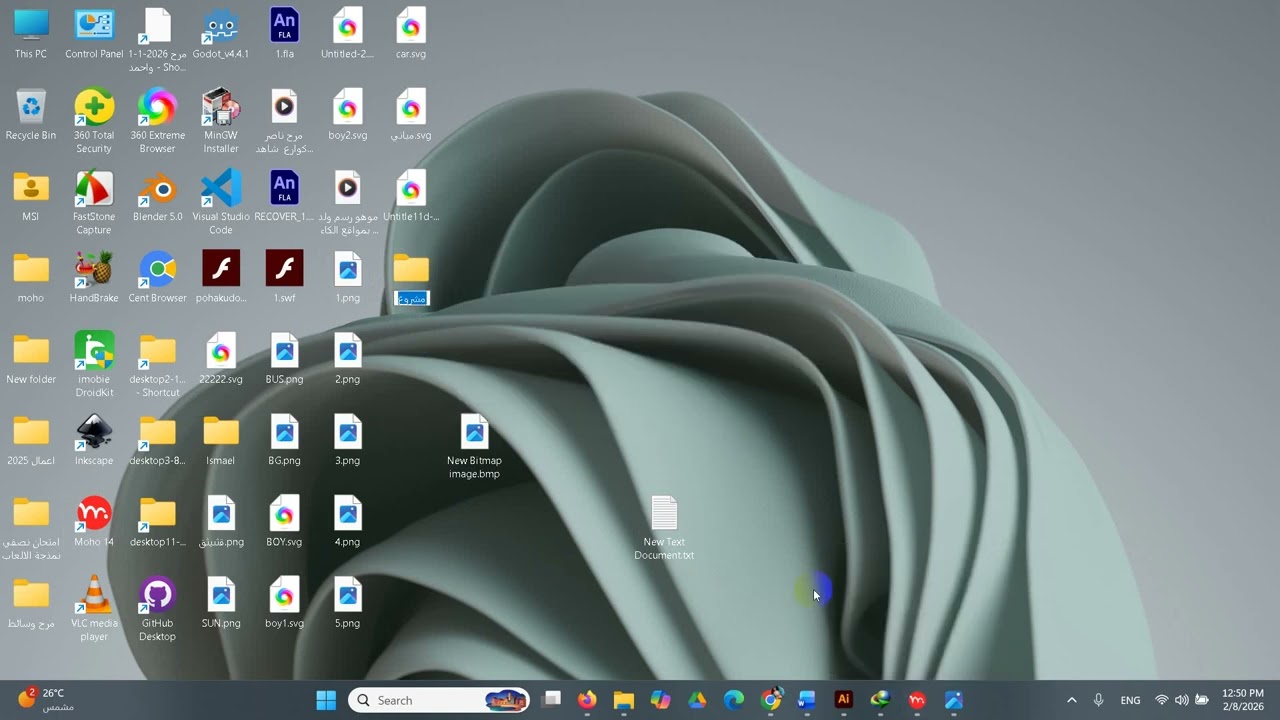Select the FastStone Capture icon
This screenshot has width=1280, height=720.
click(x=94, y=189)
